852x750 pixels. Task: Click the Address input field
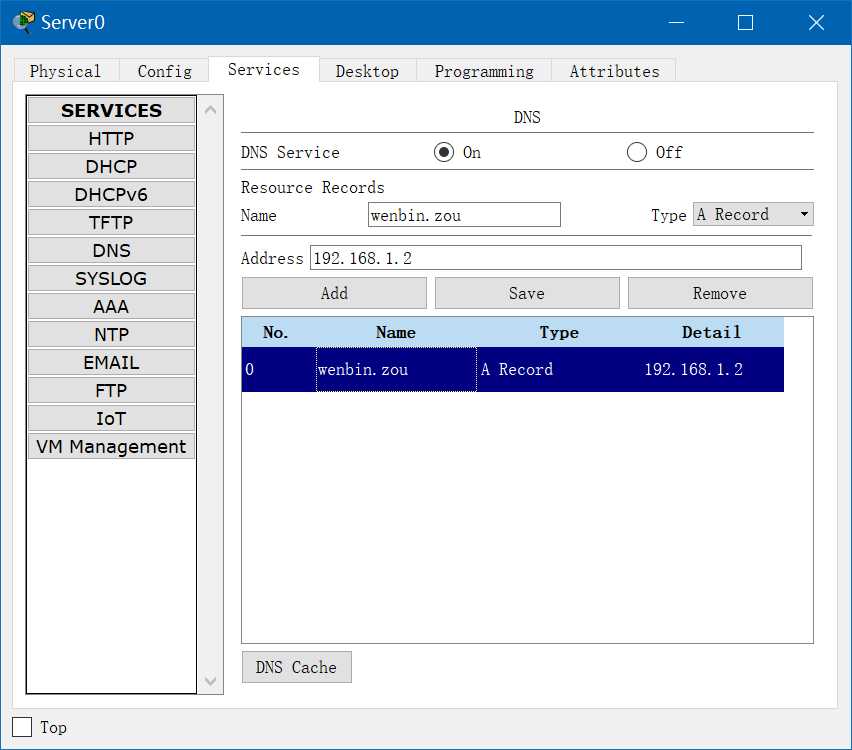555,257
